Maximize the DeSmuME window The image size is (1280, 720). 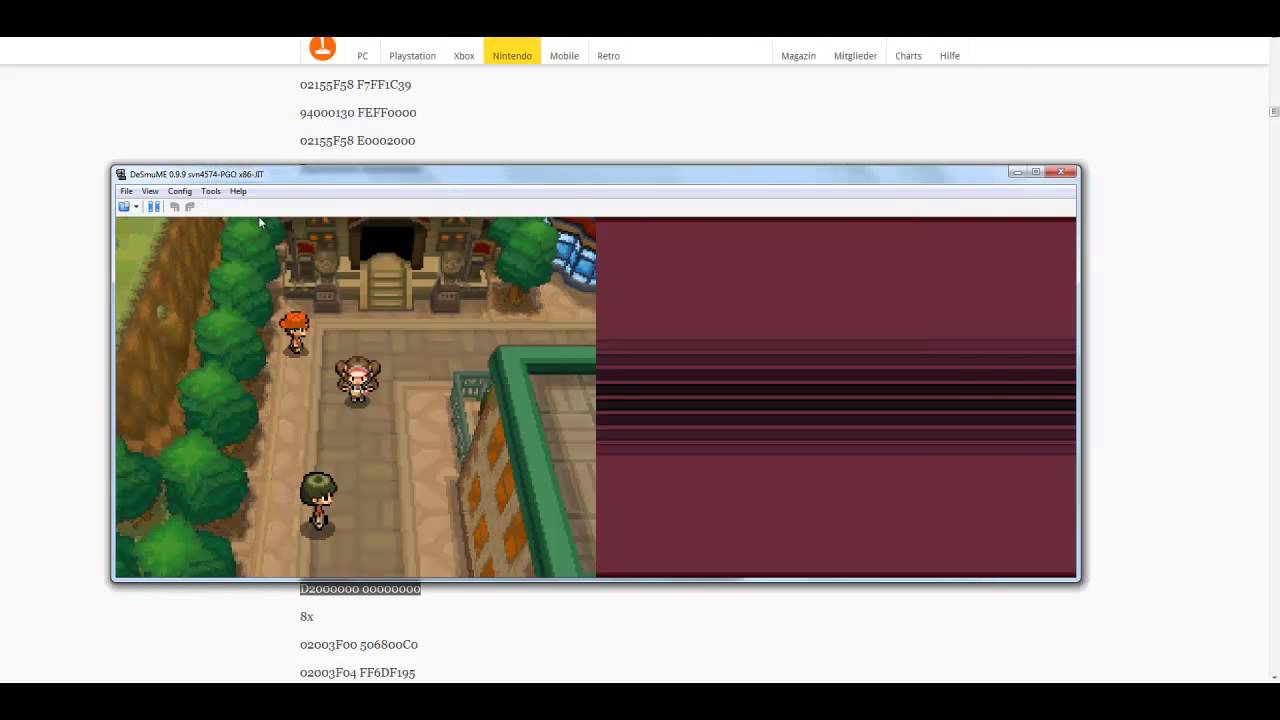(1036, 172)
